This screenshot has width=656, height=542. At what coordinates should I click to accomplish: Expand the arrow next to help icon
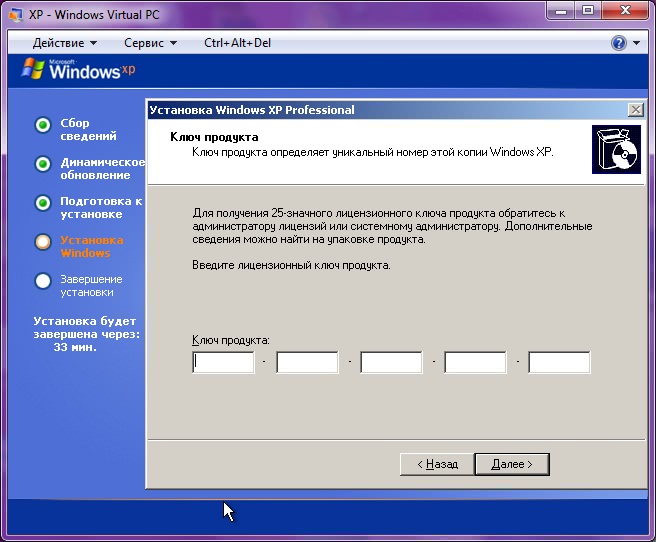(636, 43)
